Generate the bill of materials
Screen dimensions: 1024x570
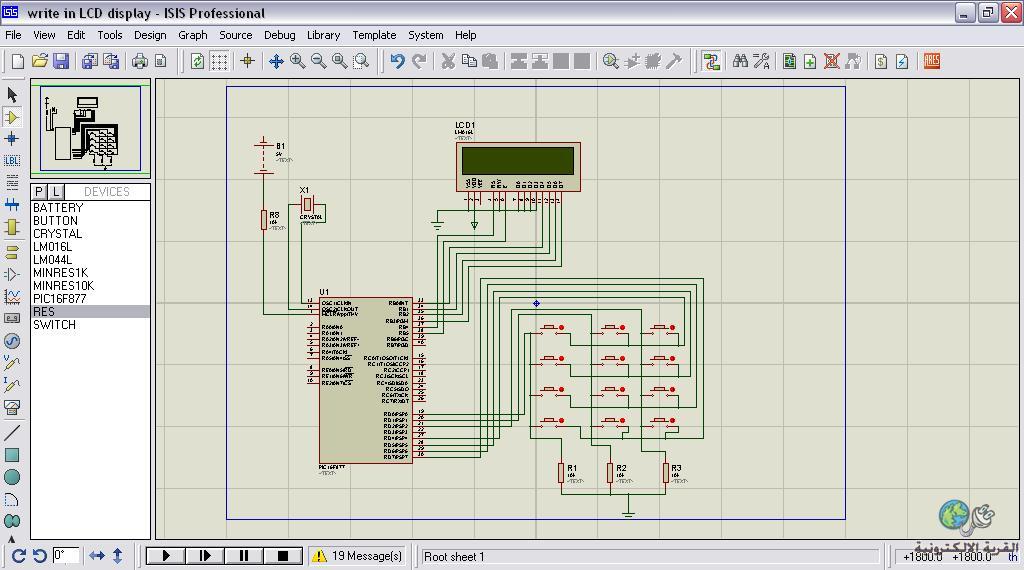[881, 61]
